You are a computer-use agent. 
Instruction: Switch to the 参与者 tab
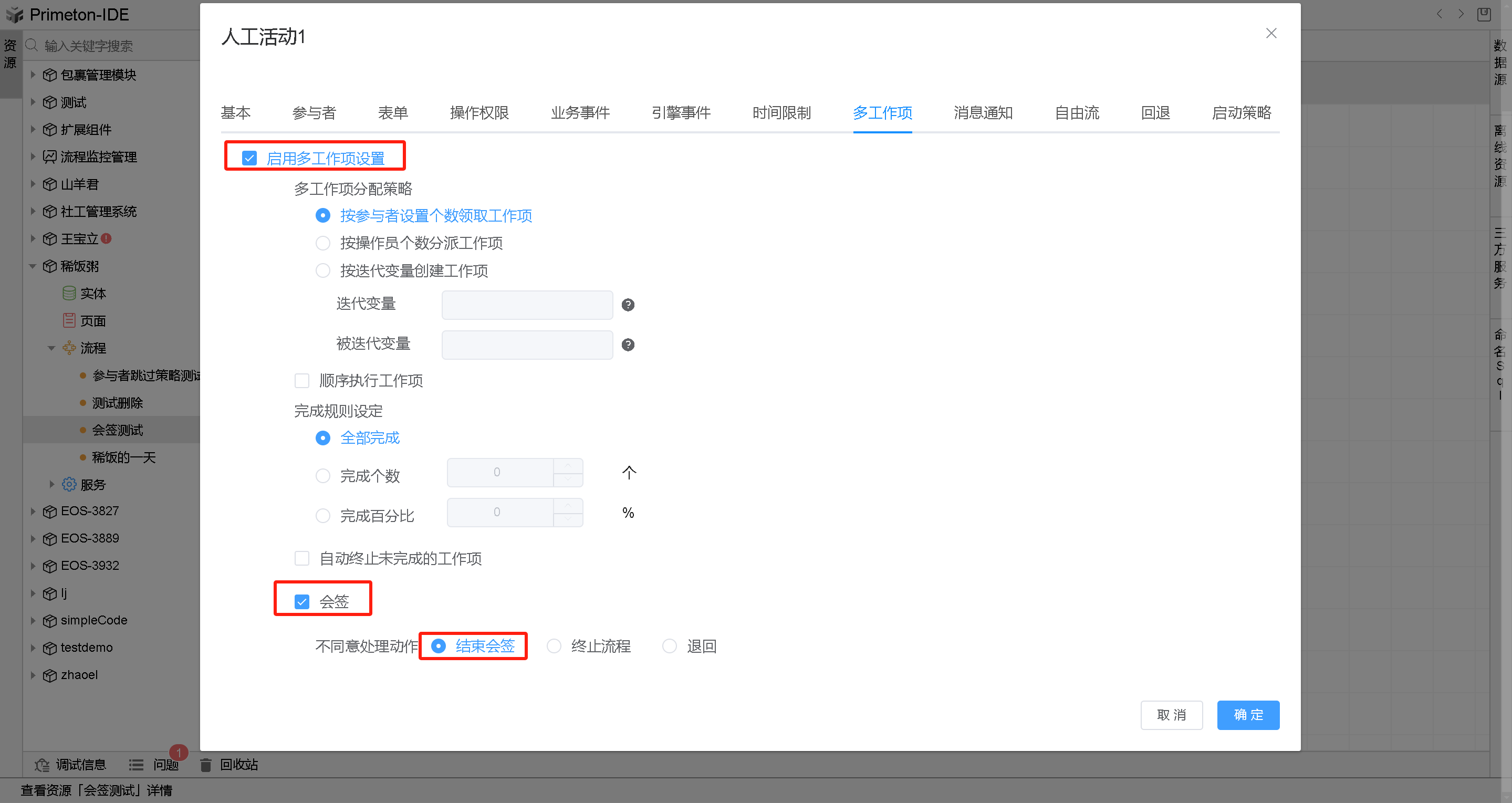314,113
